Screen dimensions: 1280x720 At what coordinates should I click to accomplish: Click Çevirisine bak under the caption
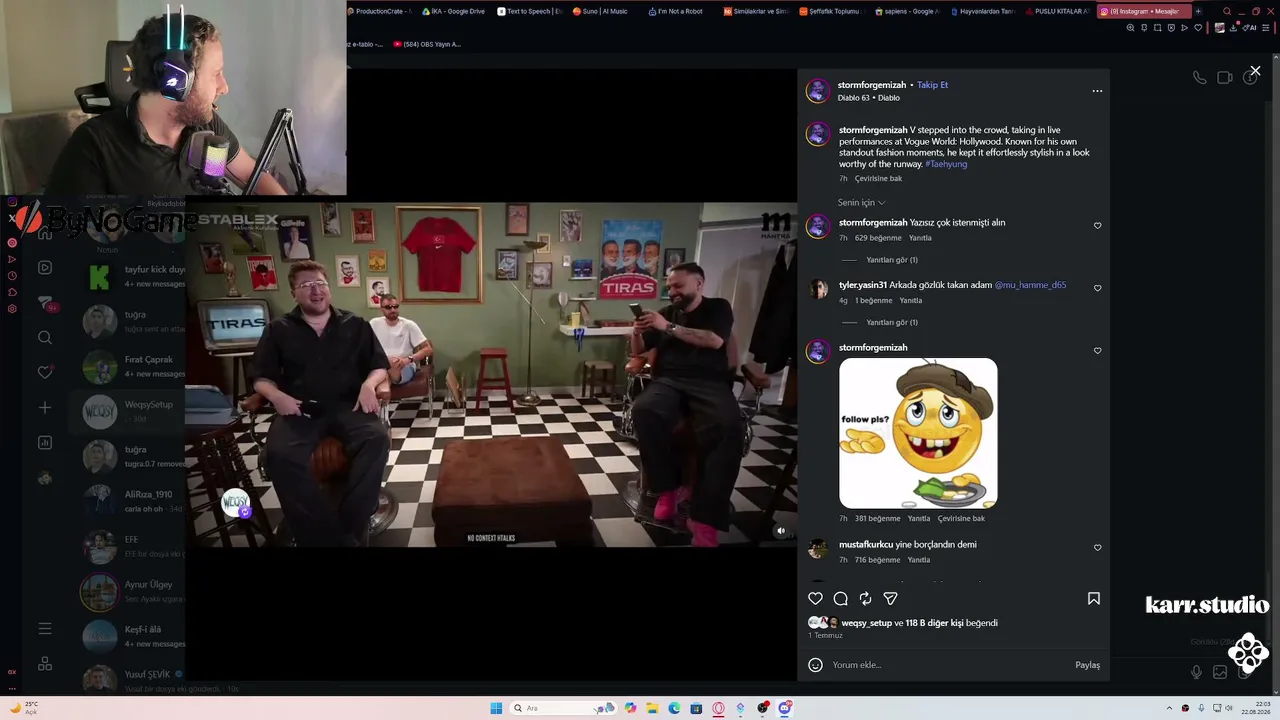[878, 179]
